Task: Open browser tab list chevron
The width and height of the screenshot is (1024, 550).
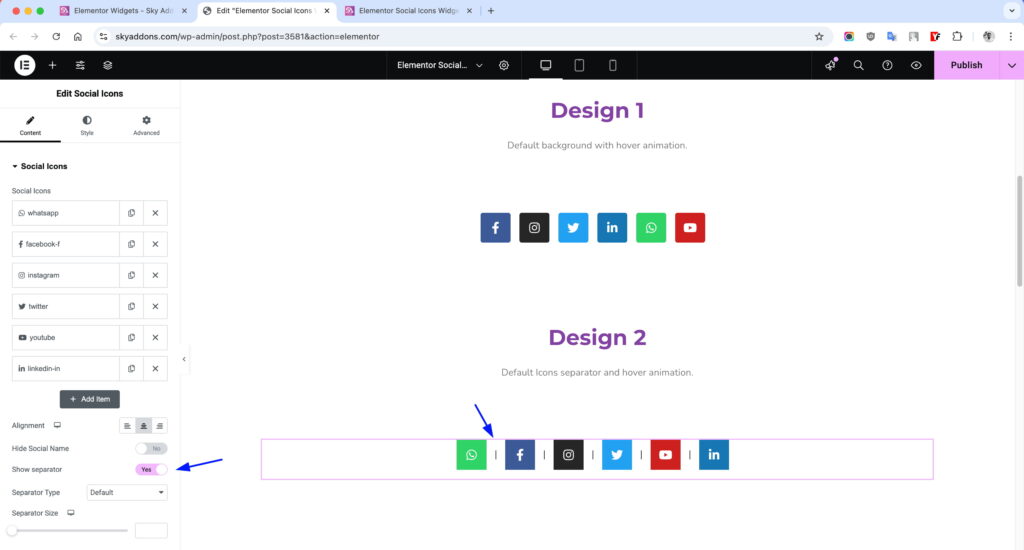Action: (1012, 11)
